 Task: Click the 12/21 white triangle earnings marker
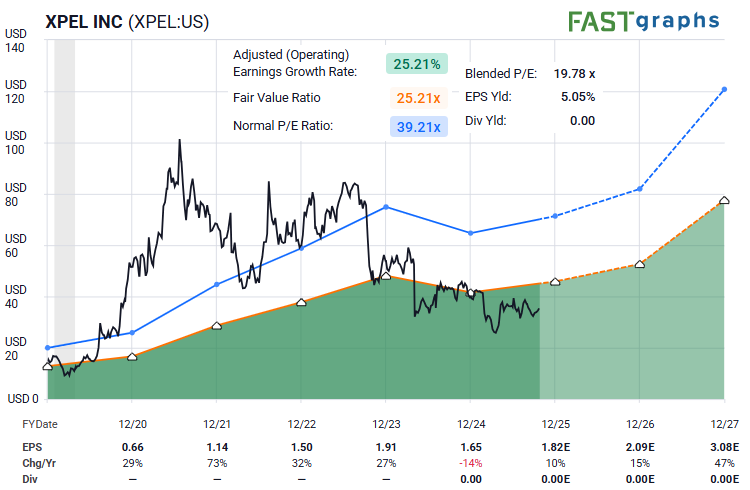click(217, 326)
